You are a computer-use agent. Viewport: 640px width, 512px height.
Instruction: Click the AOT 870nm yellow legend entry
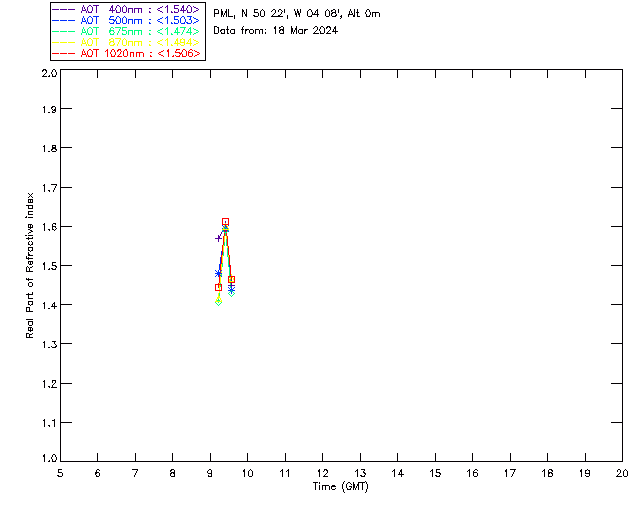coord(126,42)
